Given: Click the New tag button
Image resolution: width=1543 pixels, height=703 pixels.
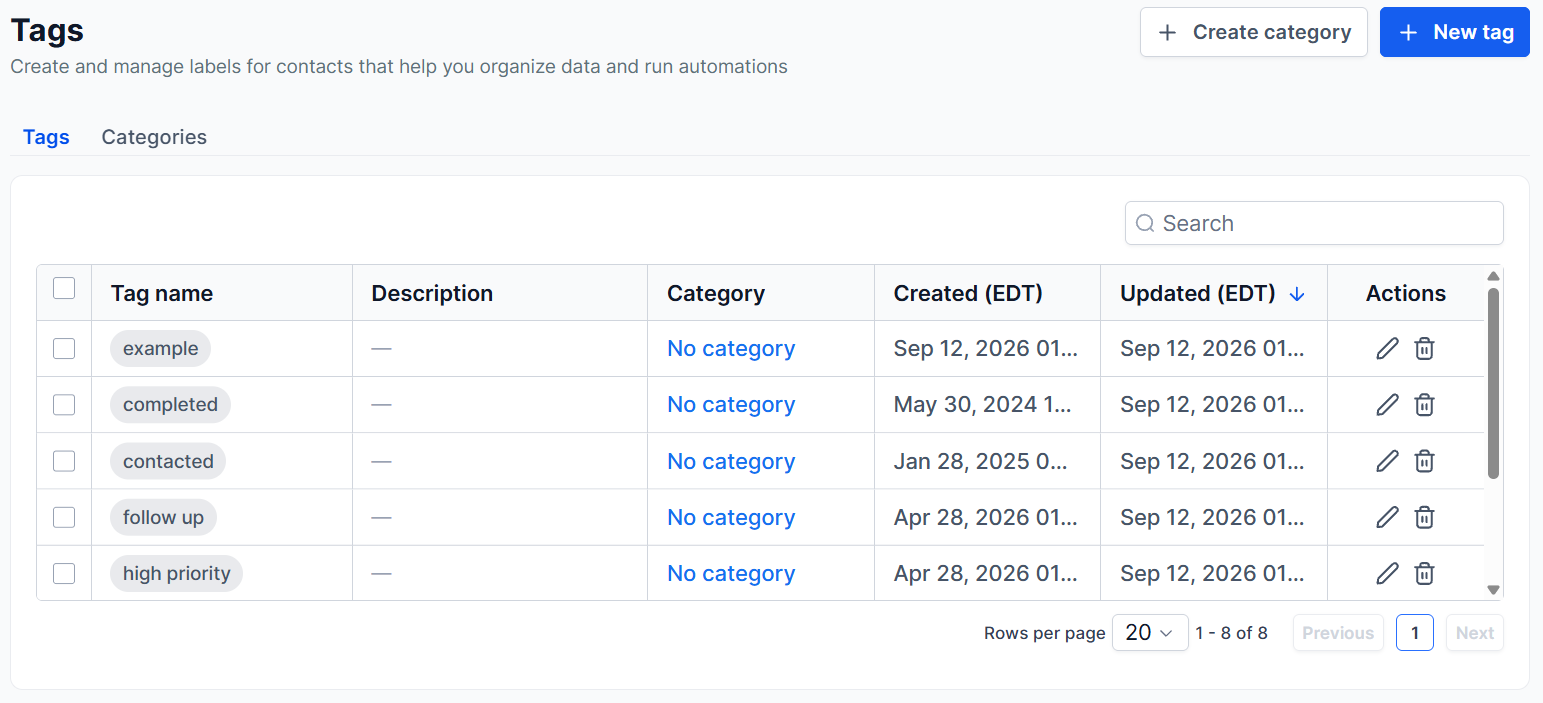Looking at the screenshot, I should pyautogui.click(x=1455, y=32).
